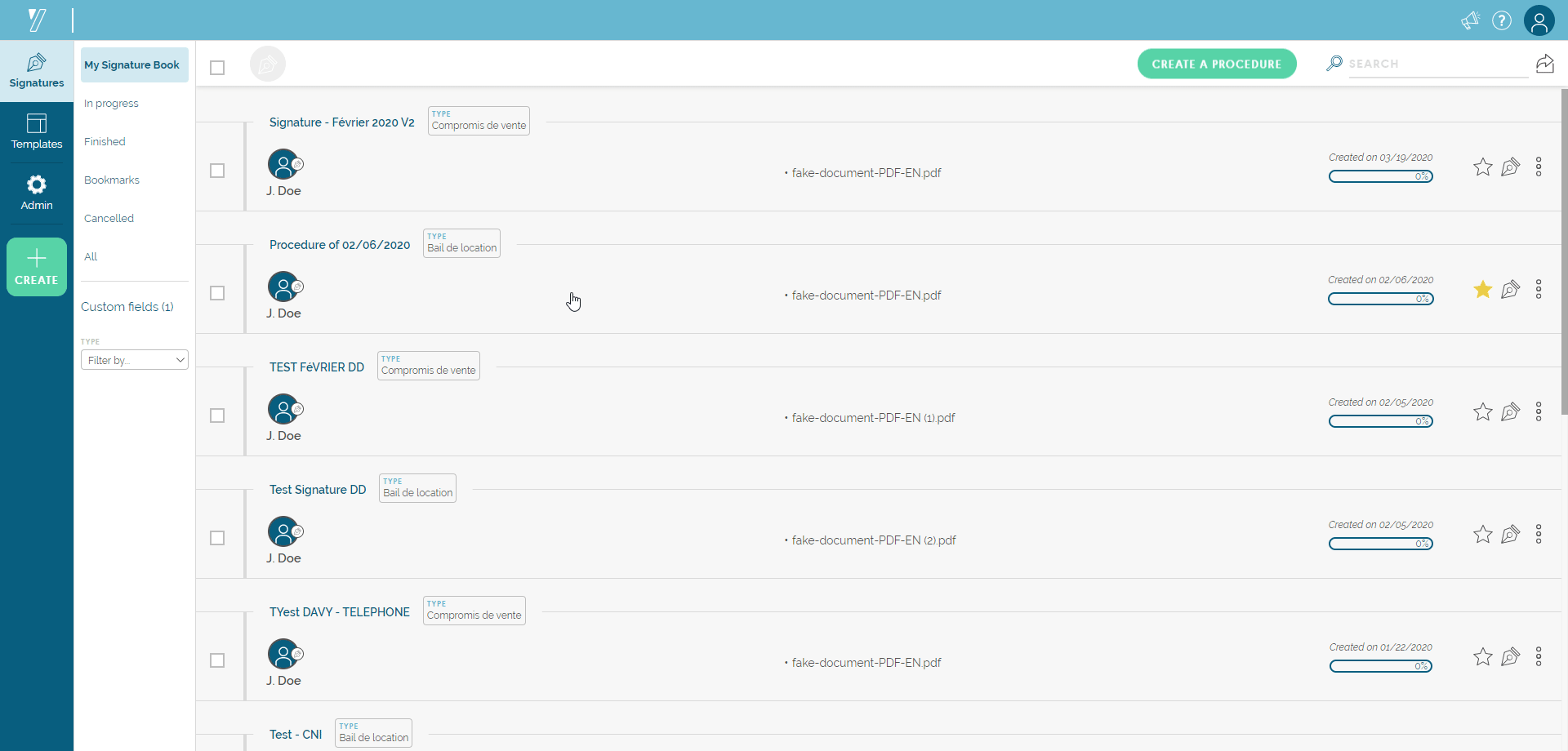Check the box for TEST FéVRIER DD
Screen dimensions: 1568x751
217,415
